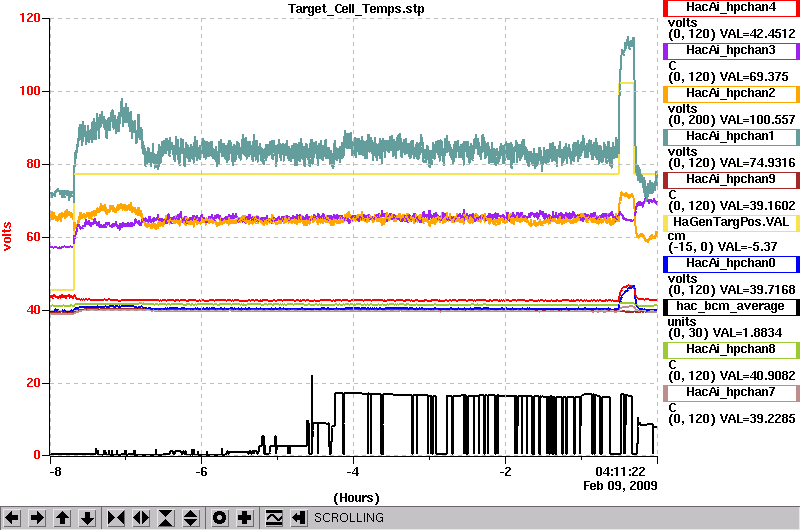This screenshot has height=530, width=800.
Task: Click the -4 hours tick label
Action: pyautogui.click(x=353, y=472)
